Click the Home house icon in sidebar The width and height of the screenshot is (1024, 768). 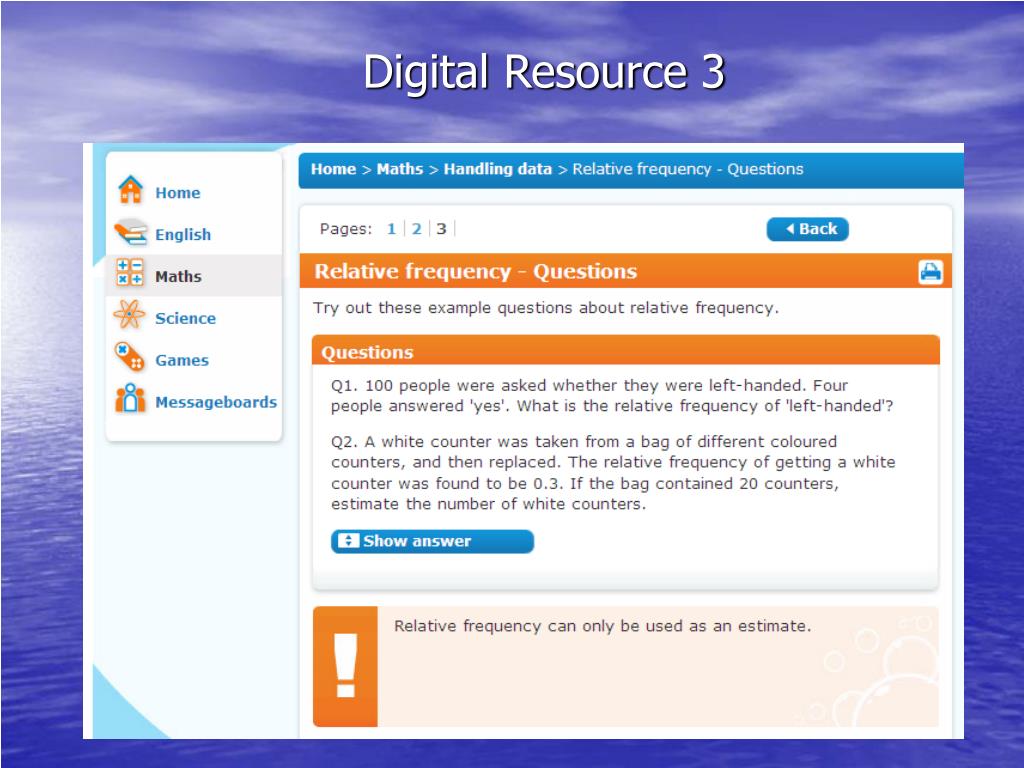tap(131, 190)
